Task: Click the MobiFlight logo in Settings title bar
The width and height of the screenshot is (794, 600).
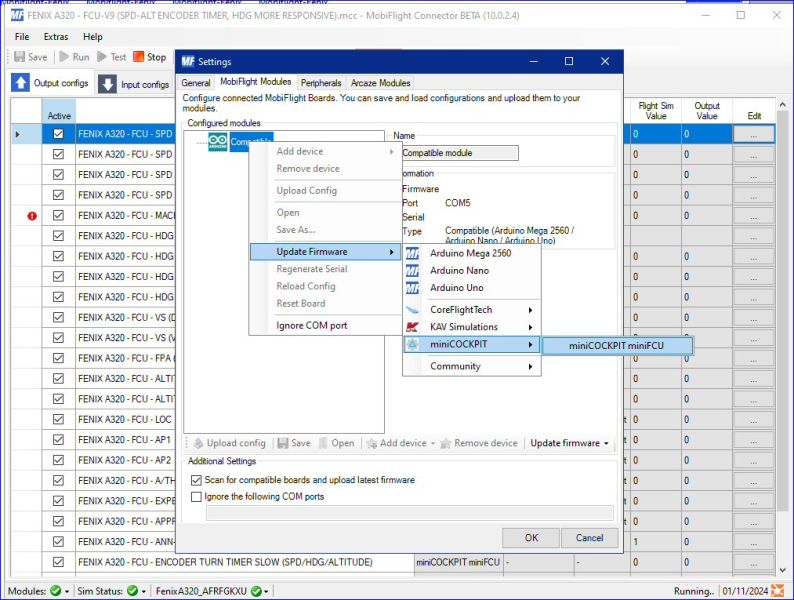Action: 188,61
